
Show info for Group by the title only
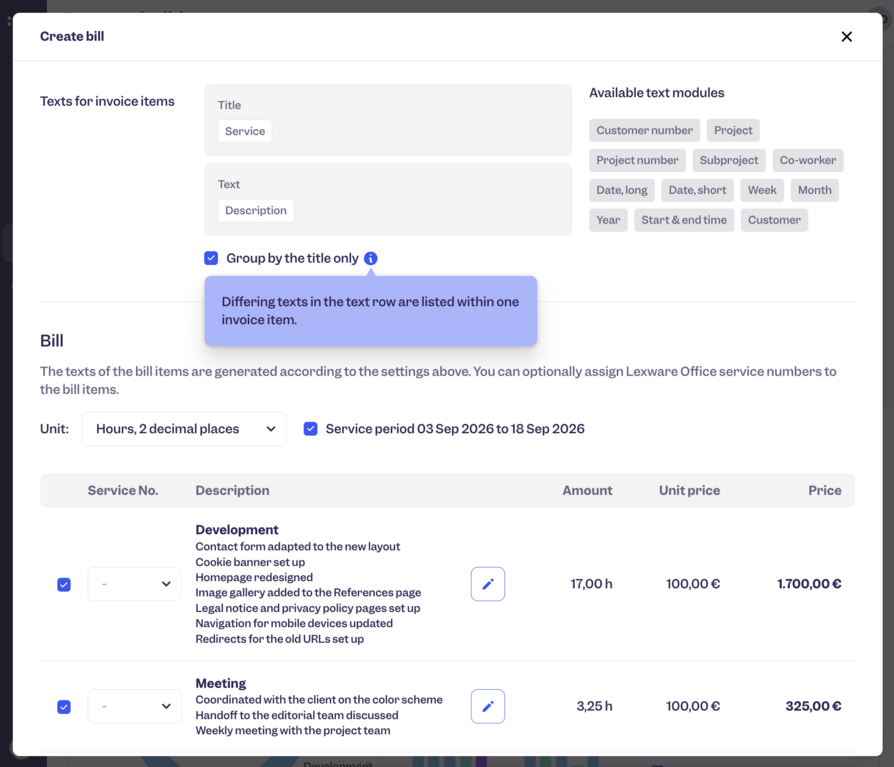pos(371,258)
